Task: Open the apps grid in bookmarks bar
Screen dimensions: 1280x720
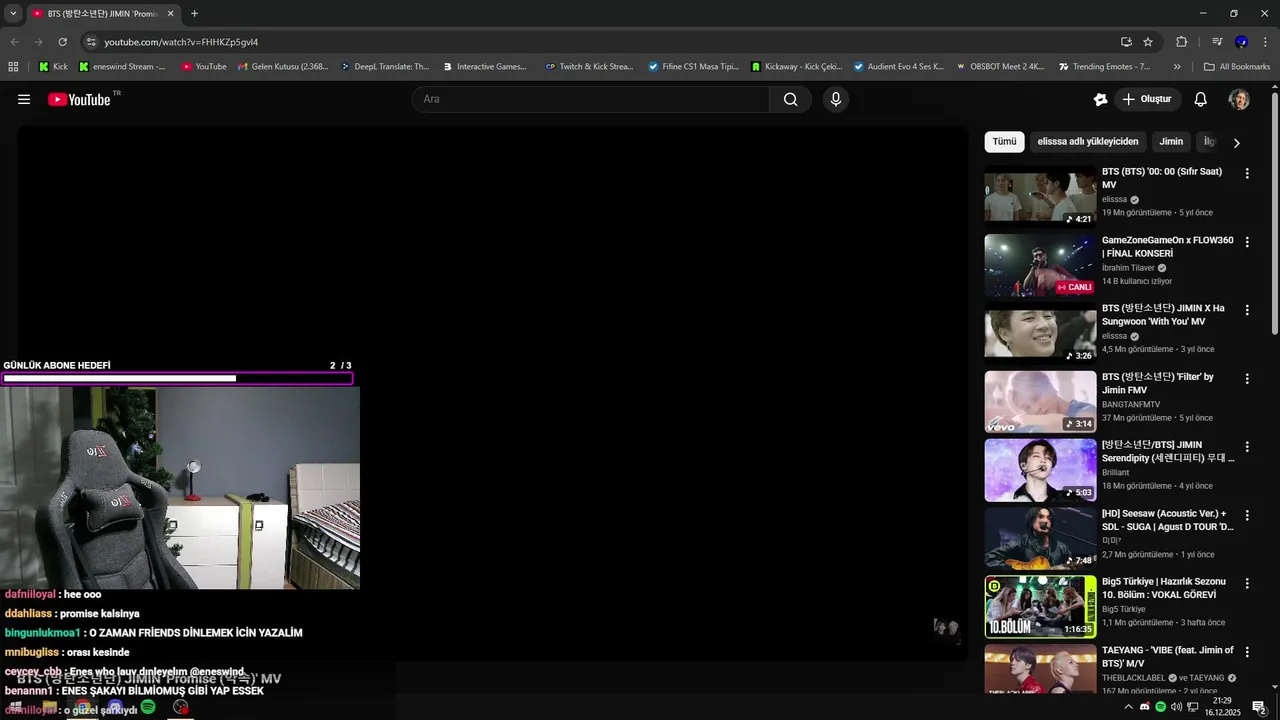Action: tap(13, 67)
